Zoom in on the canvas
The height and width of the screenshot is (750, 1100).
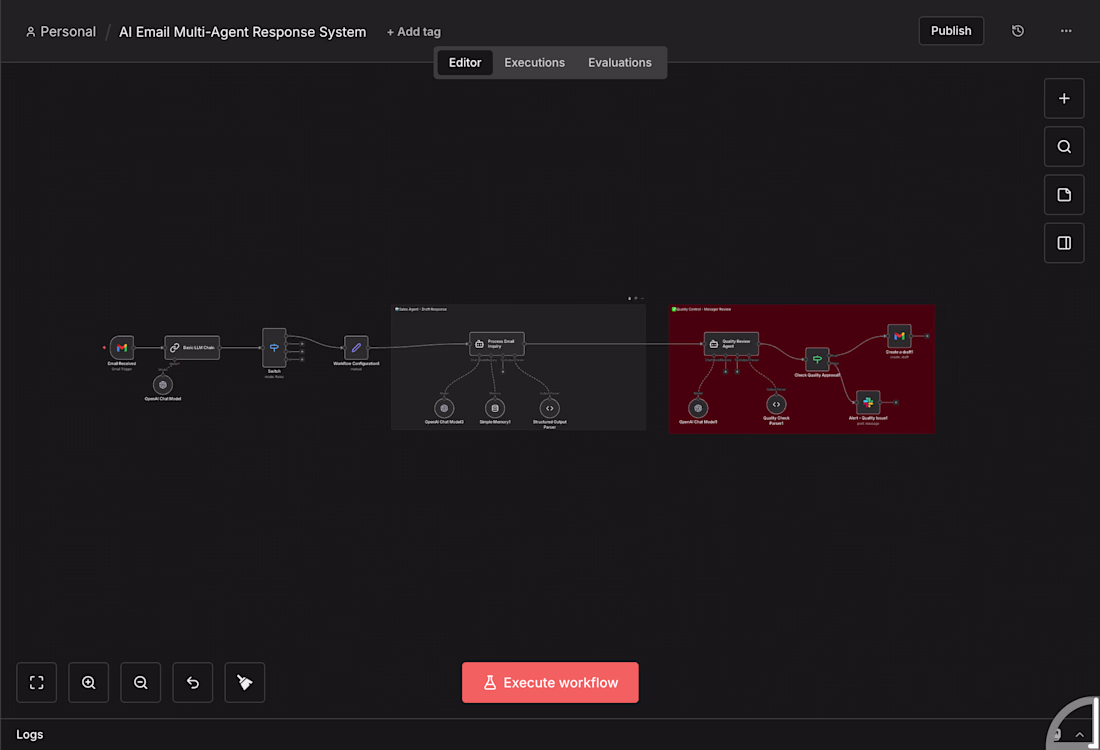coord(88,683)
